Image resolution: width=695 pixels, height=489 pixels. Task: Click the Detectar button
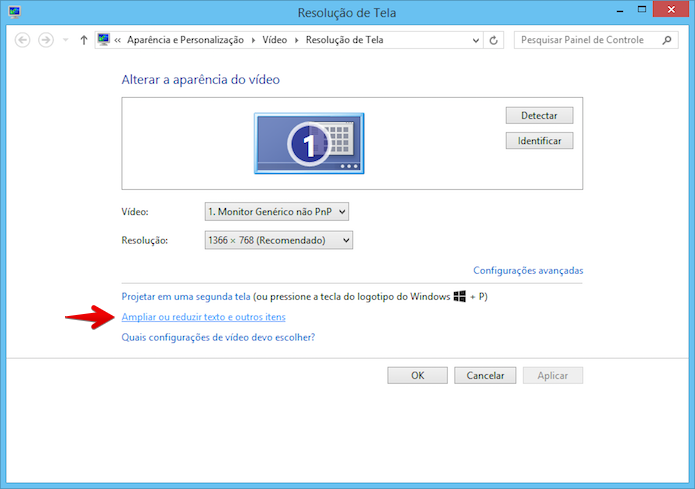click(x=539, y=115)
